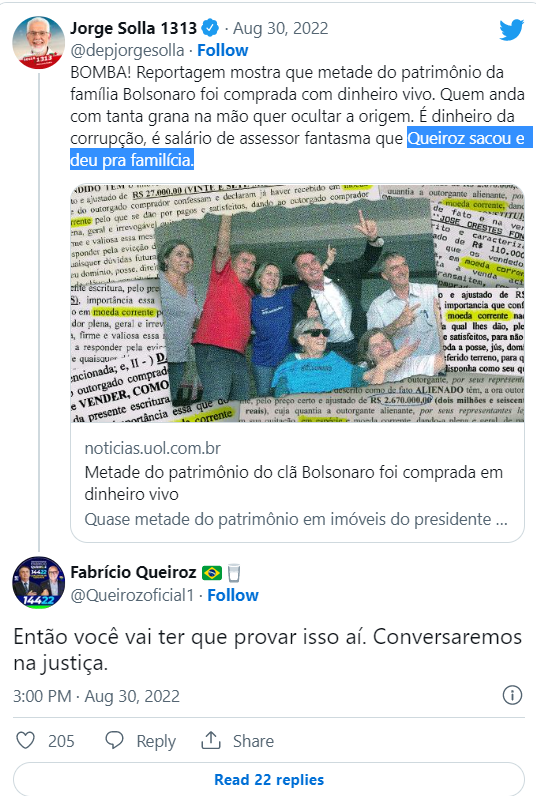536x796 pixels.
Task: Follow @depjorgesolla
Action: [222, 50]
